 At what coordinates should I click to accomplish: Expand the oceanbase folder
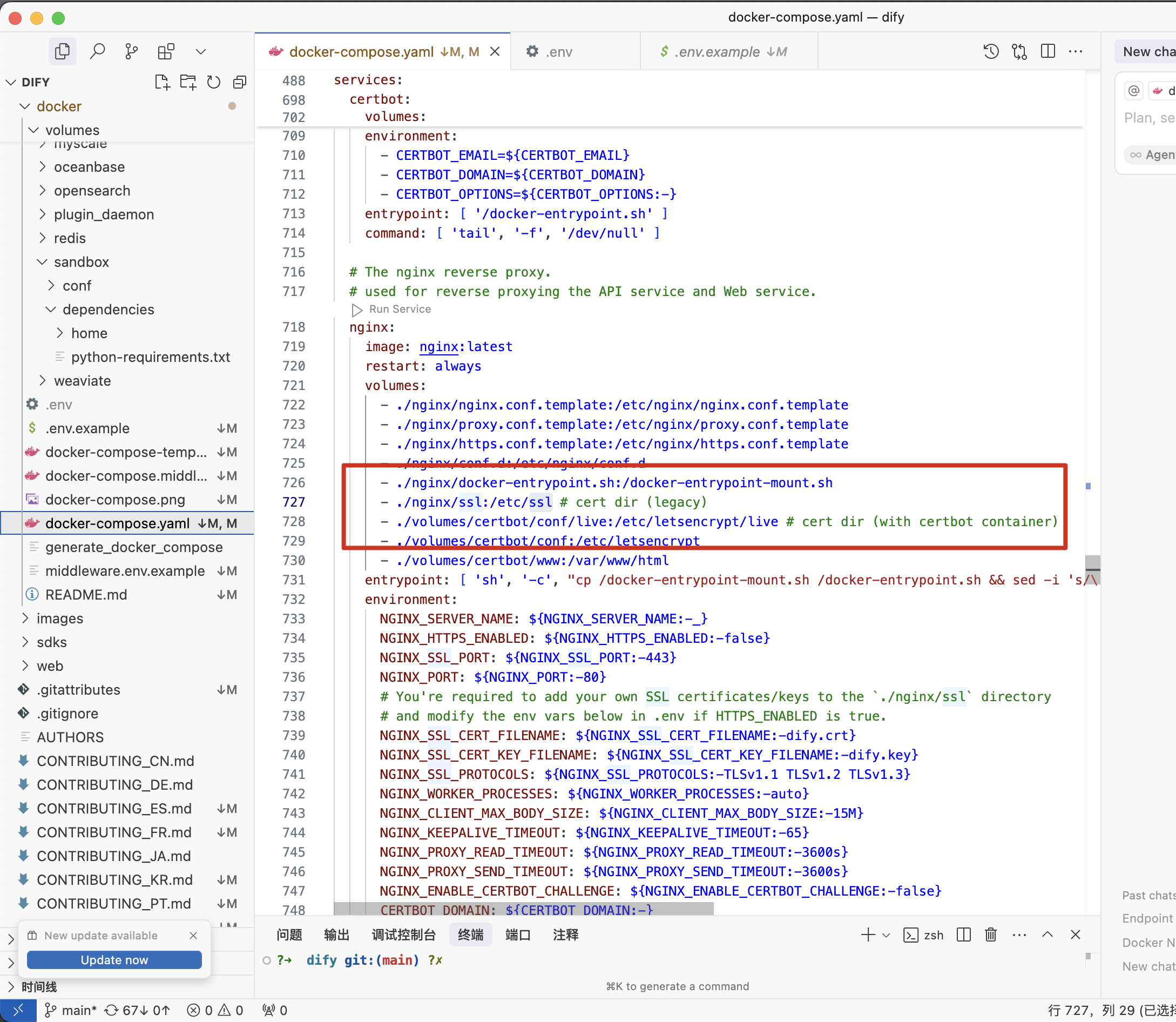pyautogui.click(x=89, y=167)
